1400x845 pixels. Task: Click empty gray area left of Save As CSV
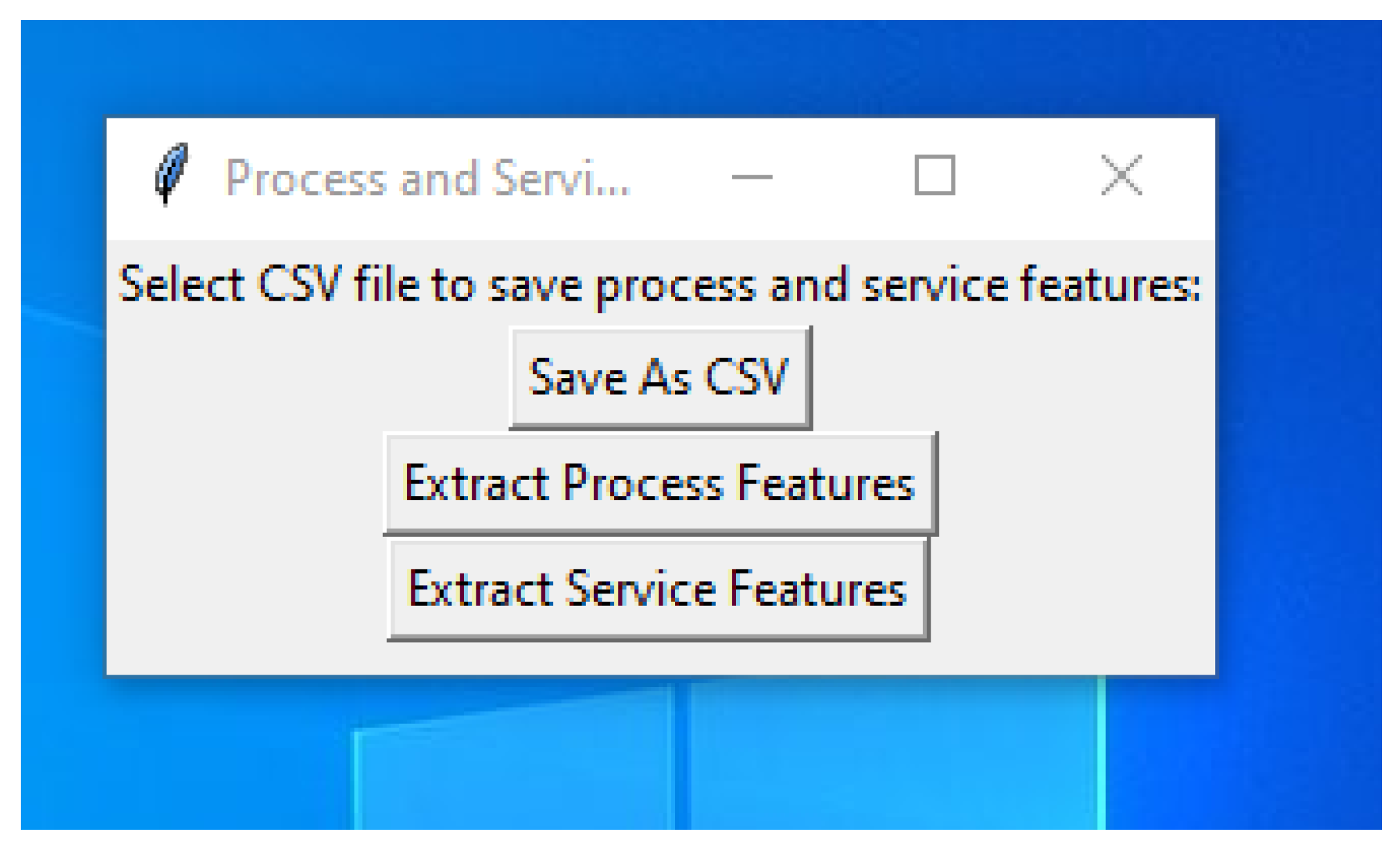tap(305, 377)
